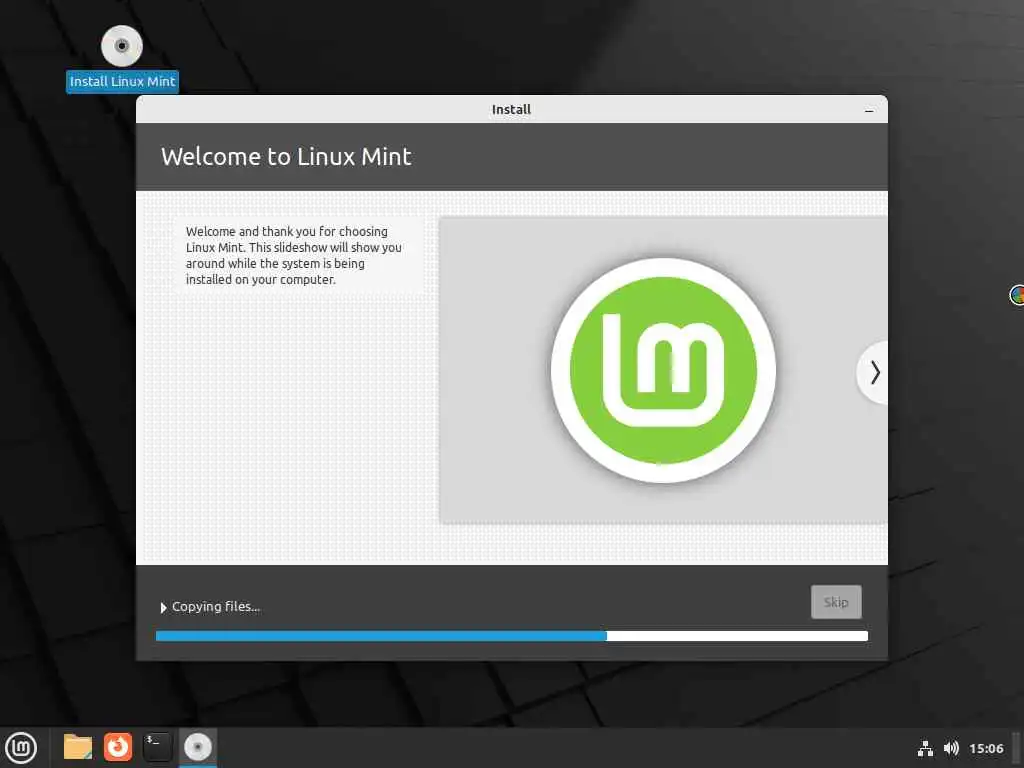Select the installer window in the taskbar

[198, 747]
